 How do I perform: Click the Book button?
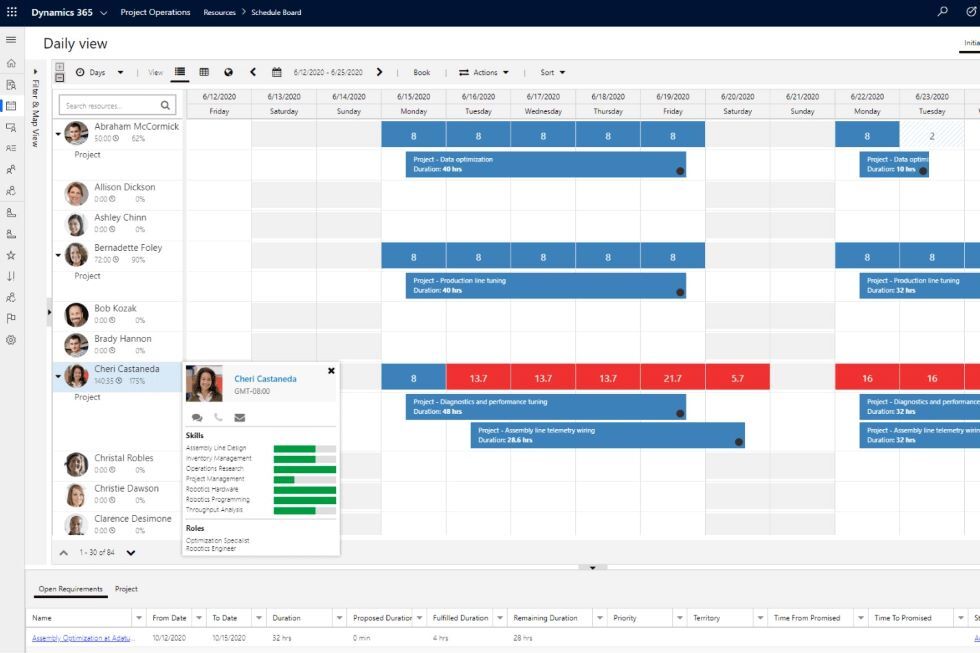pos(422,72)
